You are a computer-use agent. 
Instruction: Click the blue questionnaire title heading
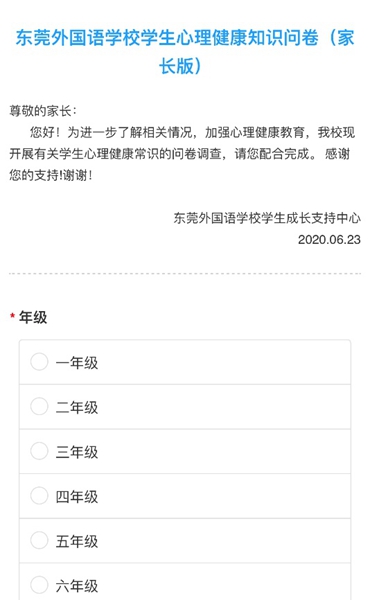(x=185, y=52)
